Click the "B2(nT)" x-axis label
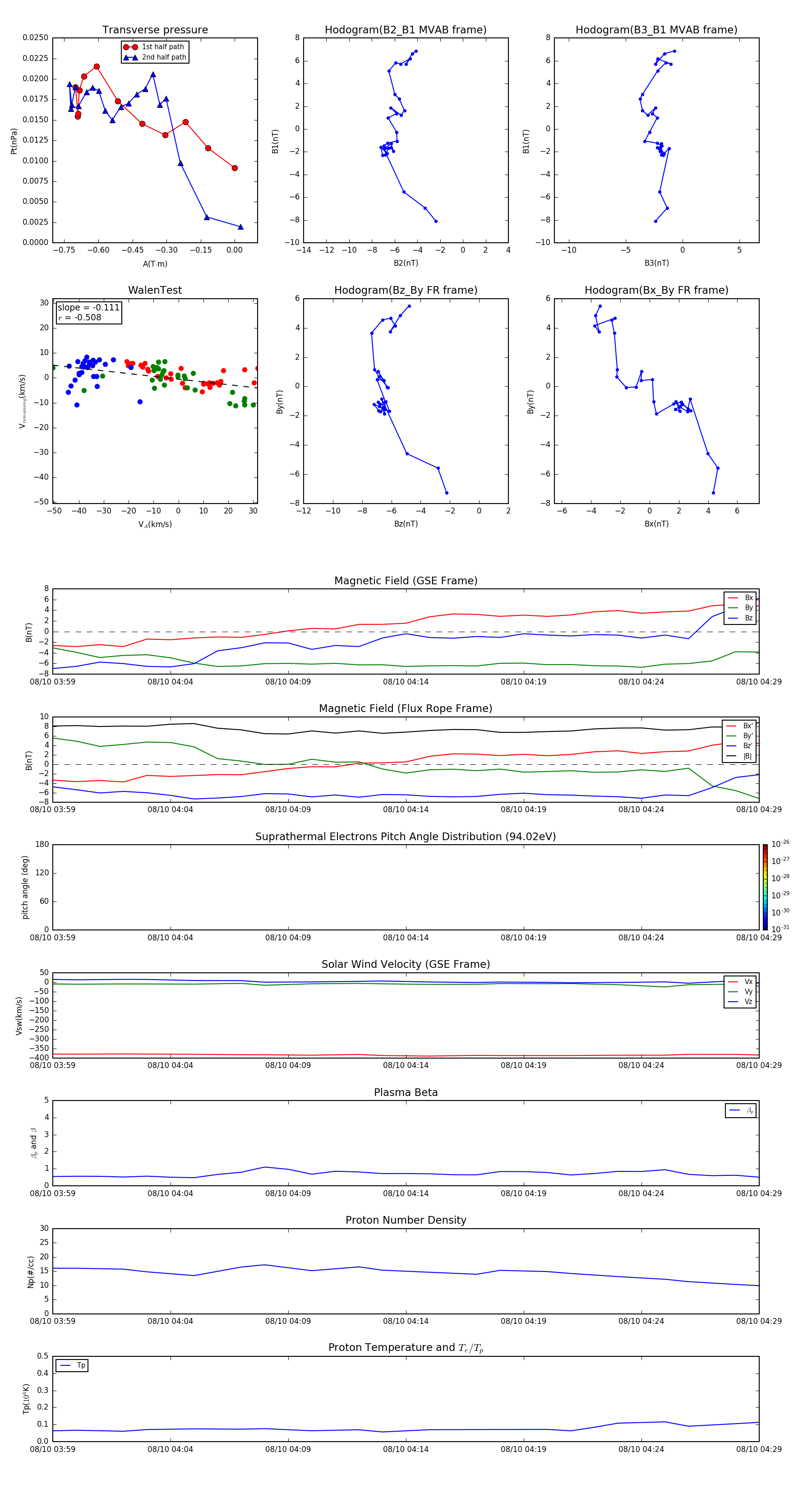This screenshot has height=1489, width=812. [406, 263]
